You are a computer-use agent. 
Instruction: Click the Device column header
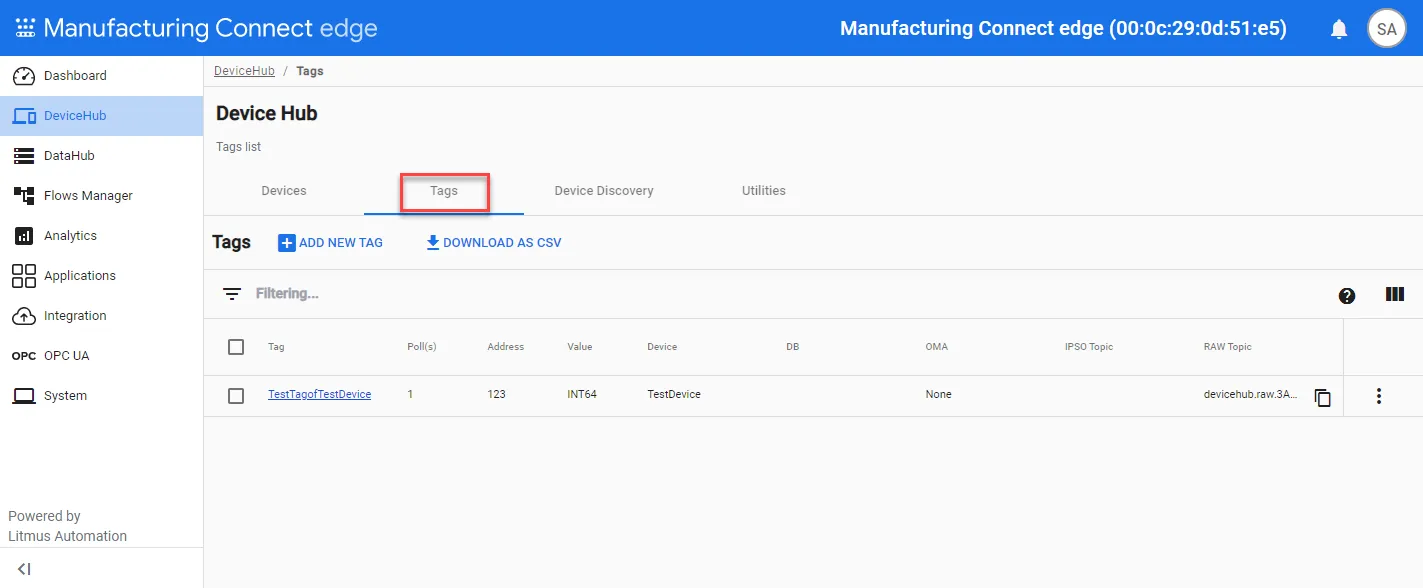pos(662,347)
